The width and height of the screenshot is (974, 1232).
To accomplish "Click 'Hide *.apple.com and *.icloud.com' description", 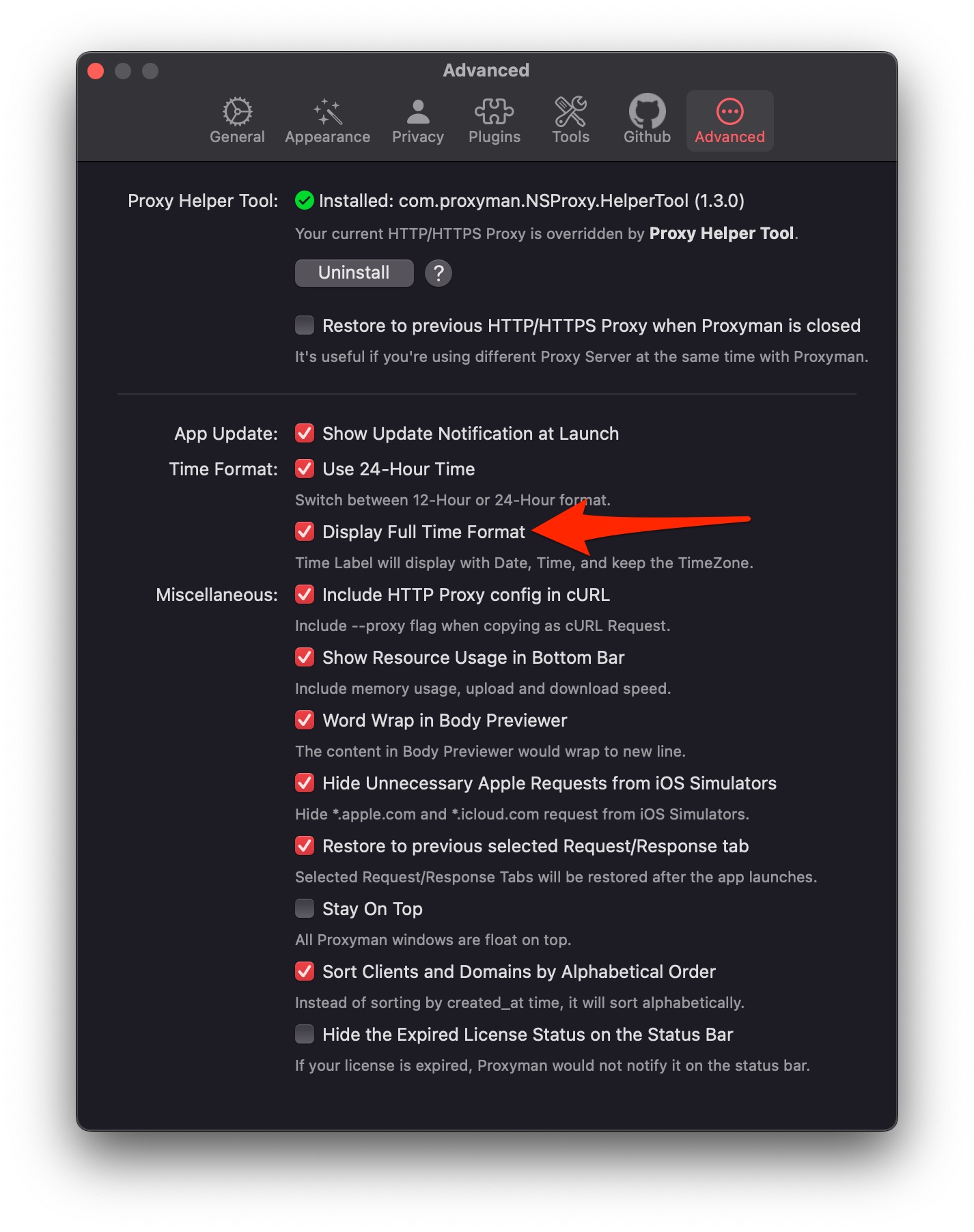I will pyautogui.click(x=522, y=814).
